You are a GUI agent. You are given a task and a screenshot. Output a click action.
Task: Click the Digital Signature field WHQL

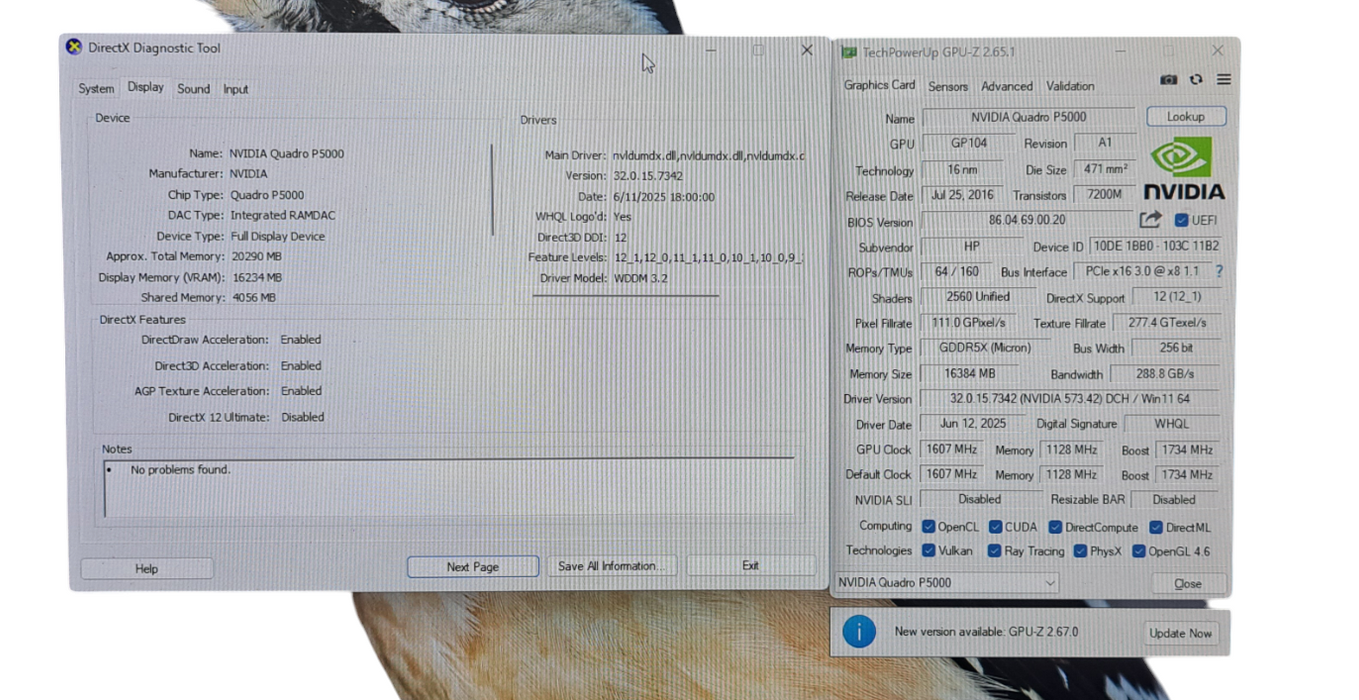[1171, 424]
